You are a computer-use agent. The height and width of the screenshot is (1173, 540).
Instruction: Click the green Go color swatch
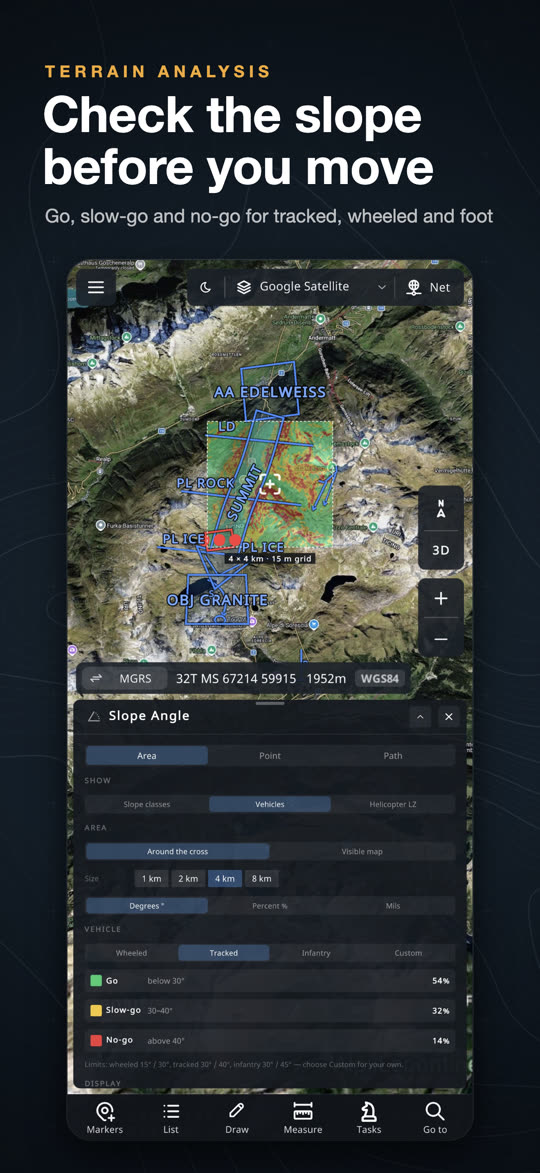click(x=96, y=980)
